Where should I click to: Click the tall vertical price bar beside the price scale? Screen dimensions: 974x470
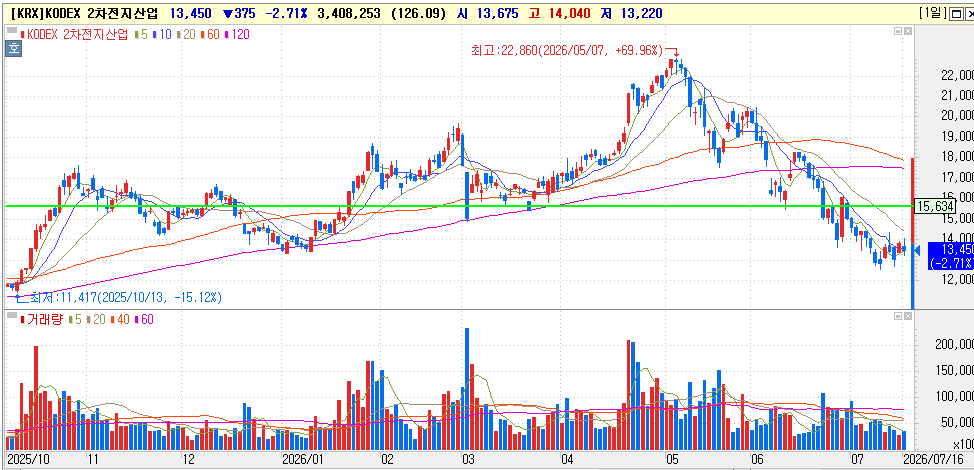pyautogui.click(x=912, y=233)
